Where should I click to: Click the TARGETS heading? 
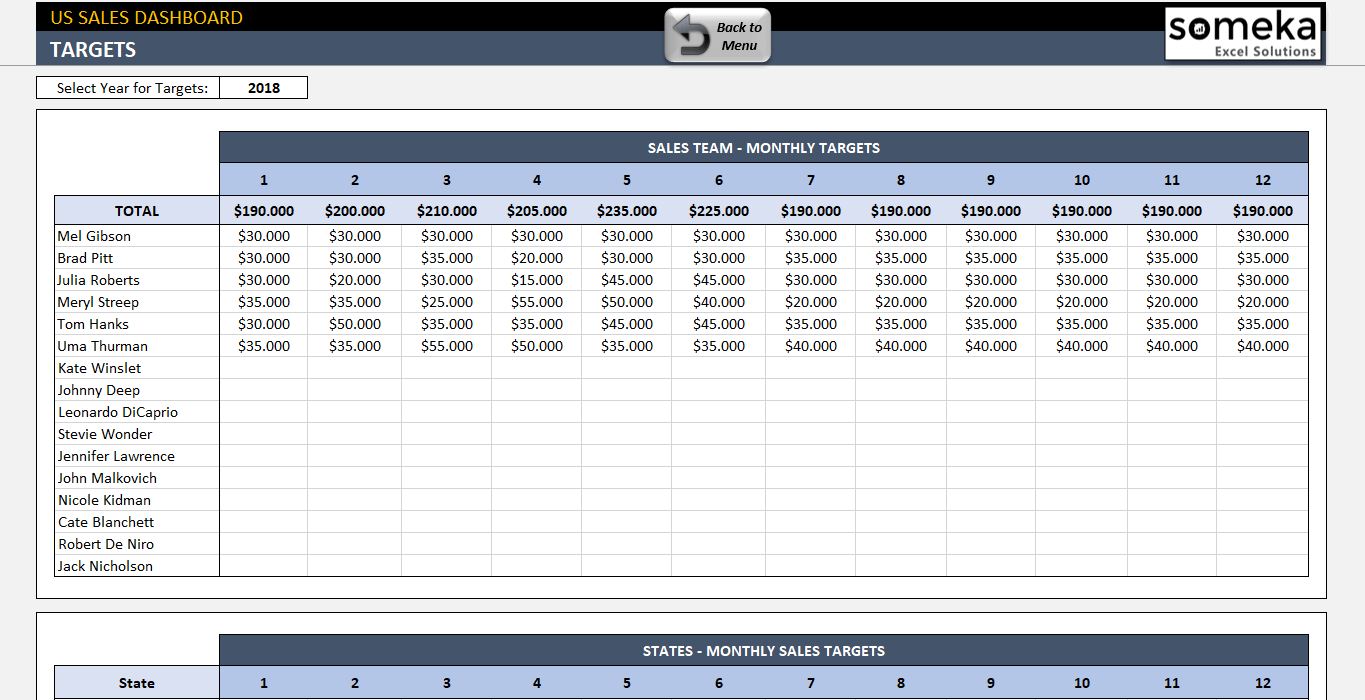pyautogui.click(x=93, y=49)
